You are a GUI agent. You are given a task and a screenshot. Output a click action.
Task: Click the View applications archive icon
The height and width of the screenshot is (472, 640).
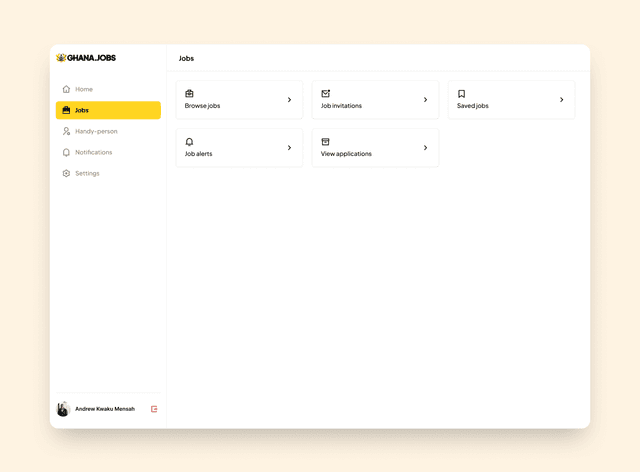click(x=325, y=142)
